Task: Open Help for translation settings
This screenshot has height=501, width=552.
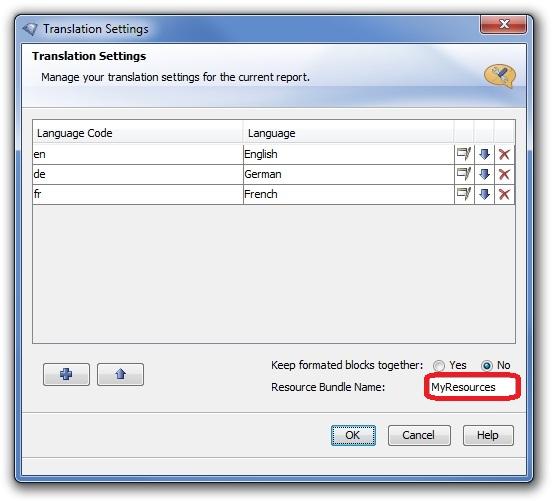Action: click(488, 435)
